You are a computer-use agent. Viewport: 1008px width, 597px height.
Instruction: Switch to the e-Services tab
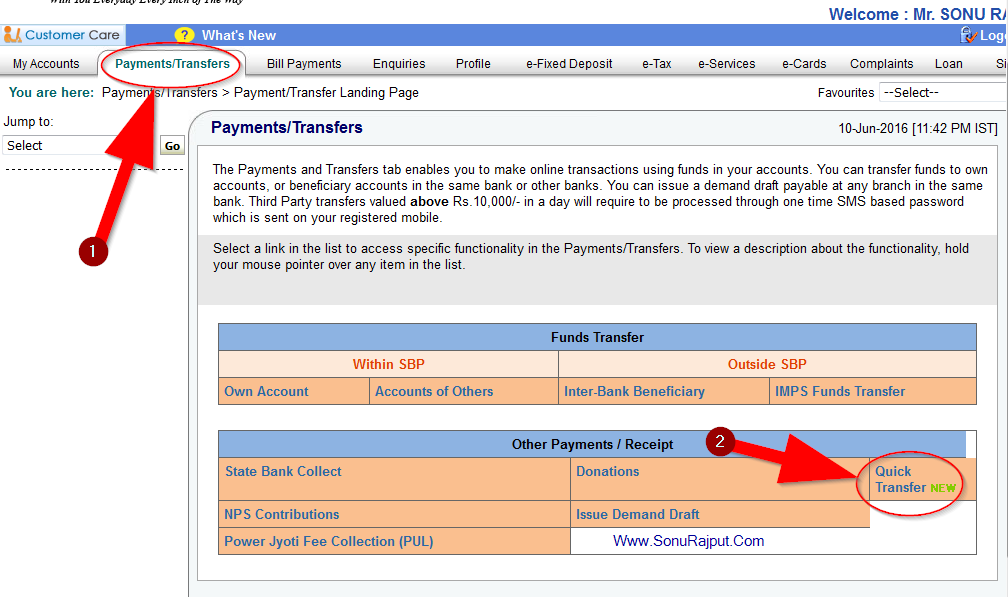[726, 64]
